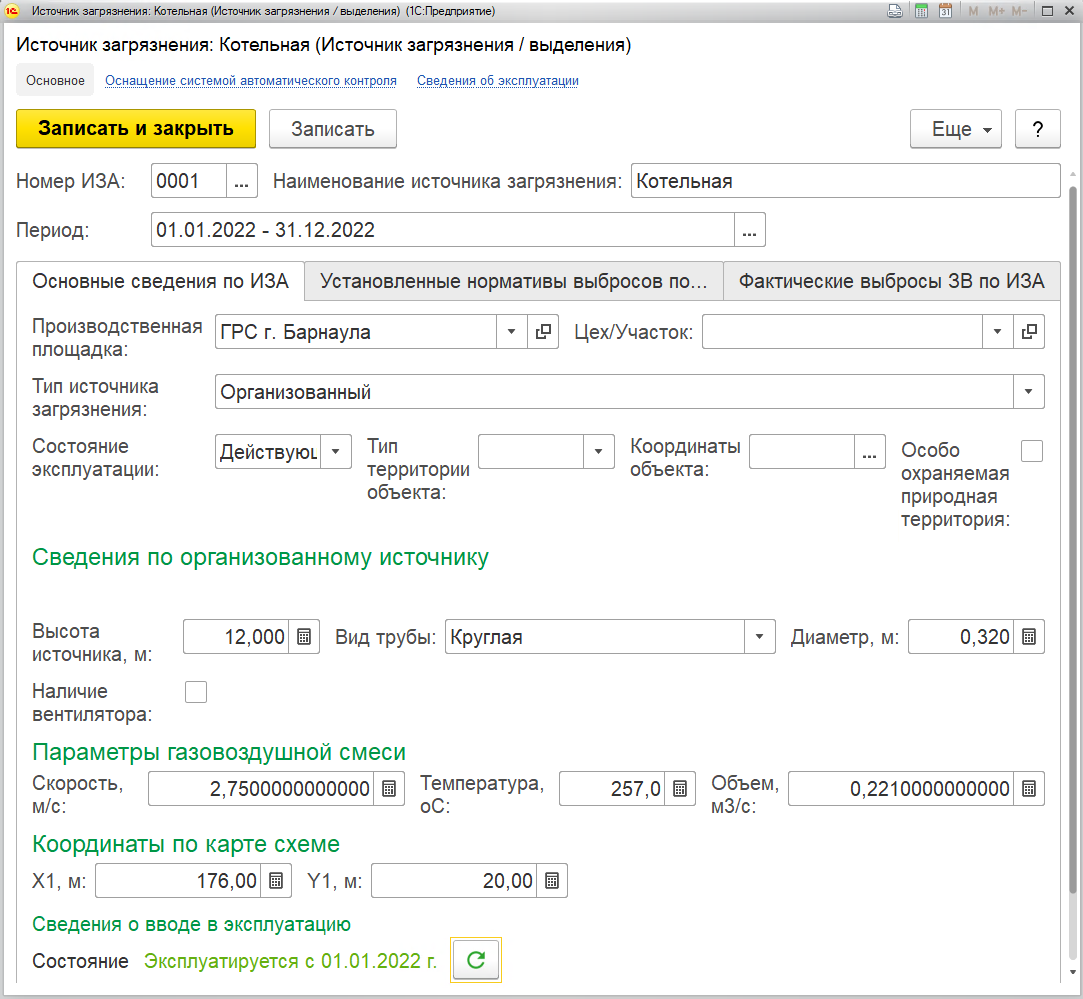Viewport: 1083px width, 999px height.
Task: Click scrollbar down arrow at bottom right
Action: click(x=1073, y=972)
